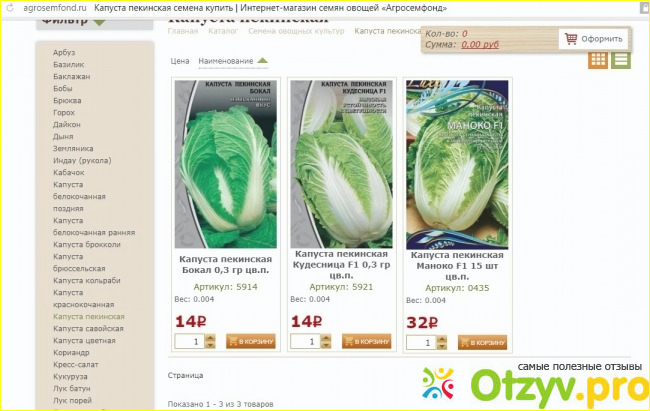Open Каталог breadcrumb link
This screenshot has height=411, width=650.
pos(223,31)
